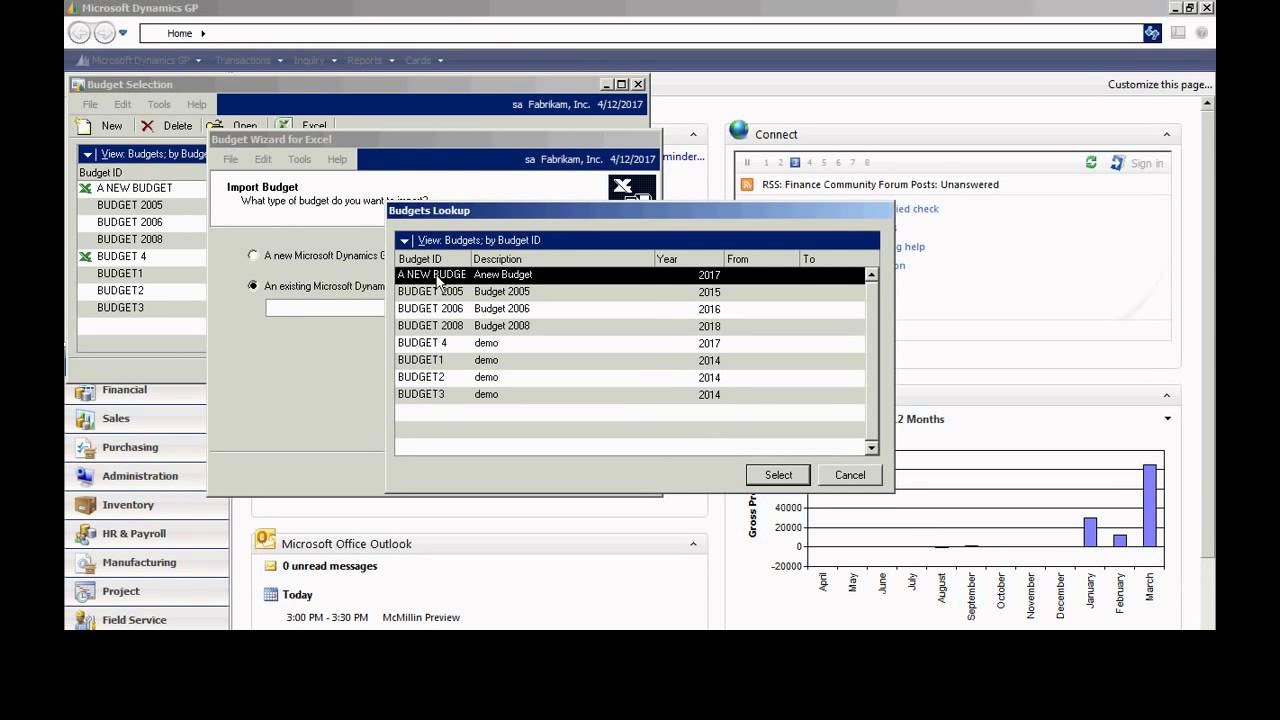Click the home page scrollbar up arrow

pyautogui.click(x=1209, y=104)
